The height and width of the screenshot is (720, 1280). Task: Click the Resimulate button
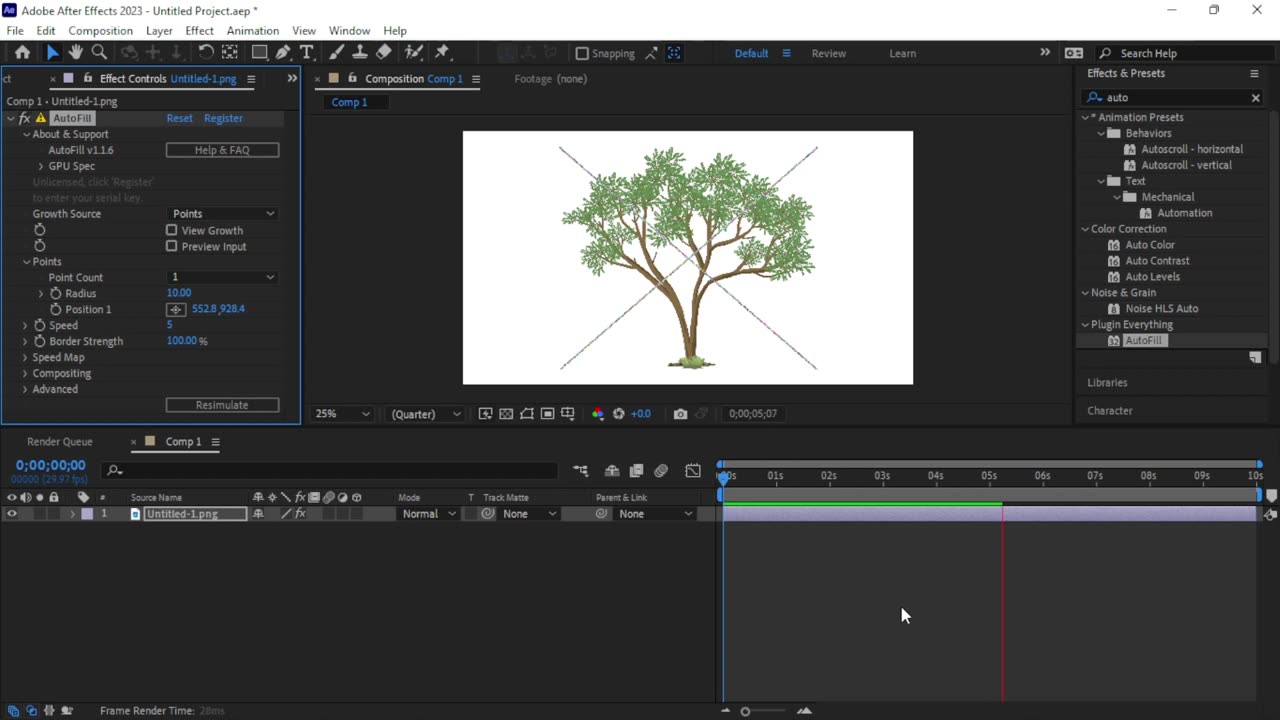(x=222, y=405)
